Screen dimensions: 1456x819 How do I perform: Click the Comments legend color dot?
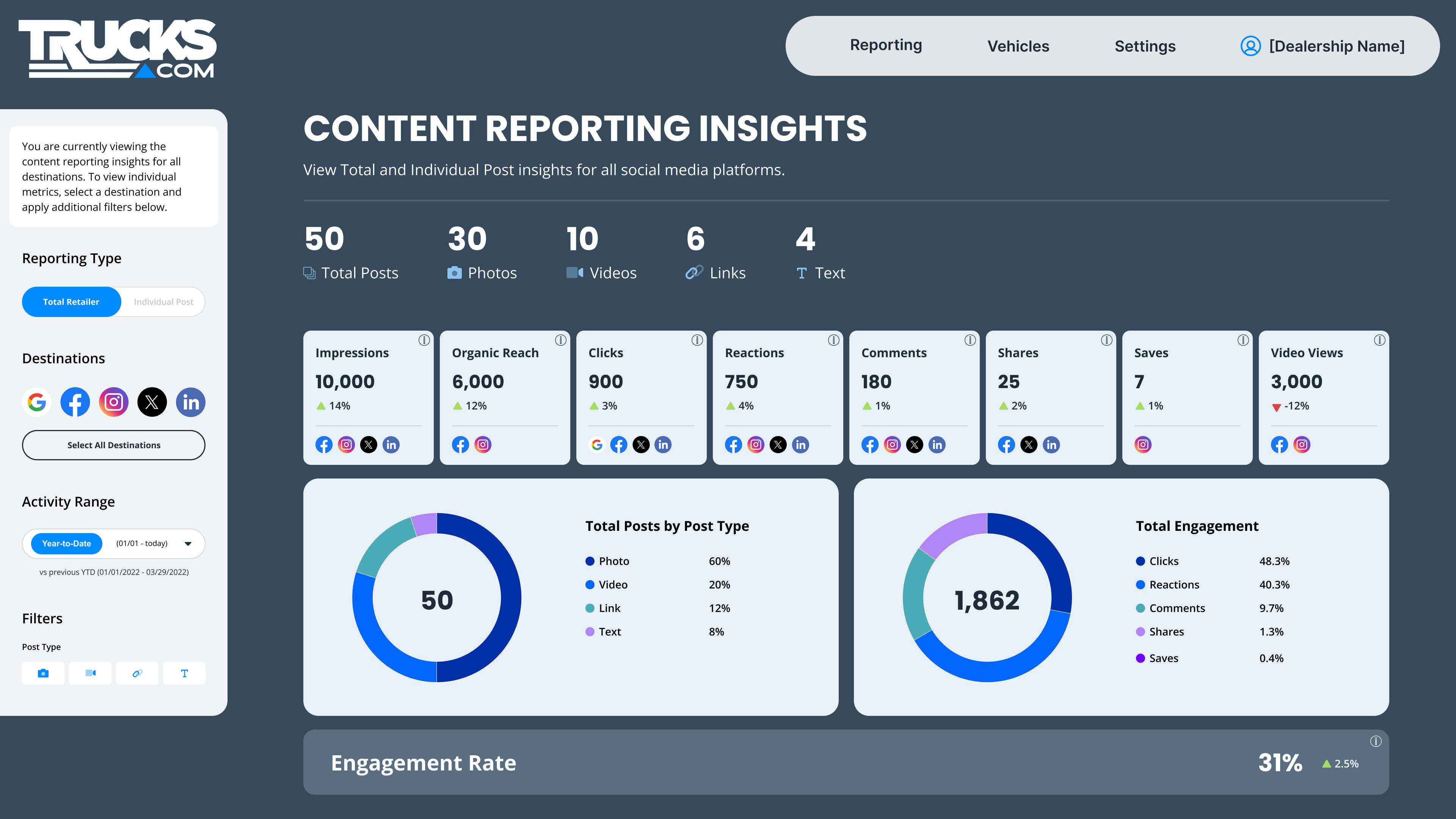[x=1140, y=608]
